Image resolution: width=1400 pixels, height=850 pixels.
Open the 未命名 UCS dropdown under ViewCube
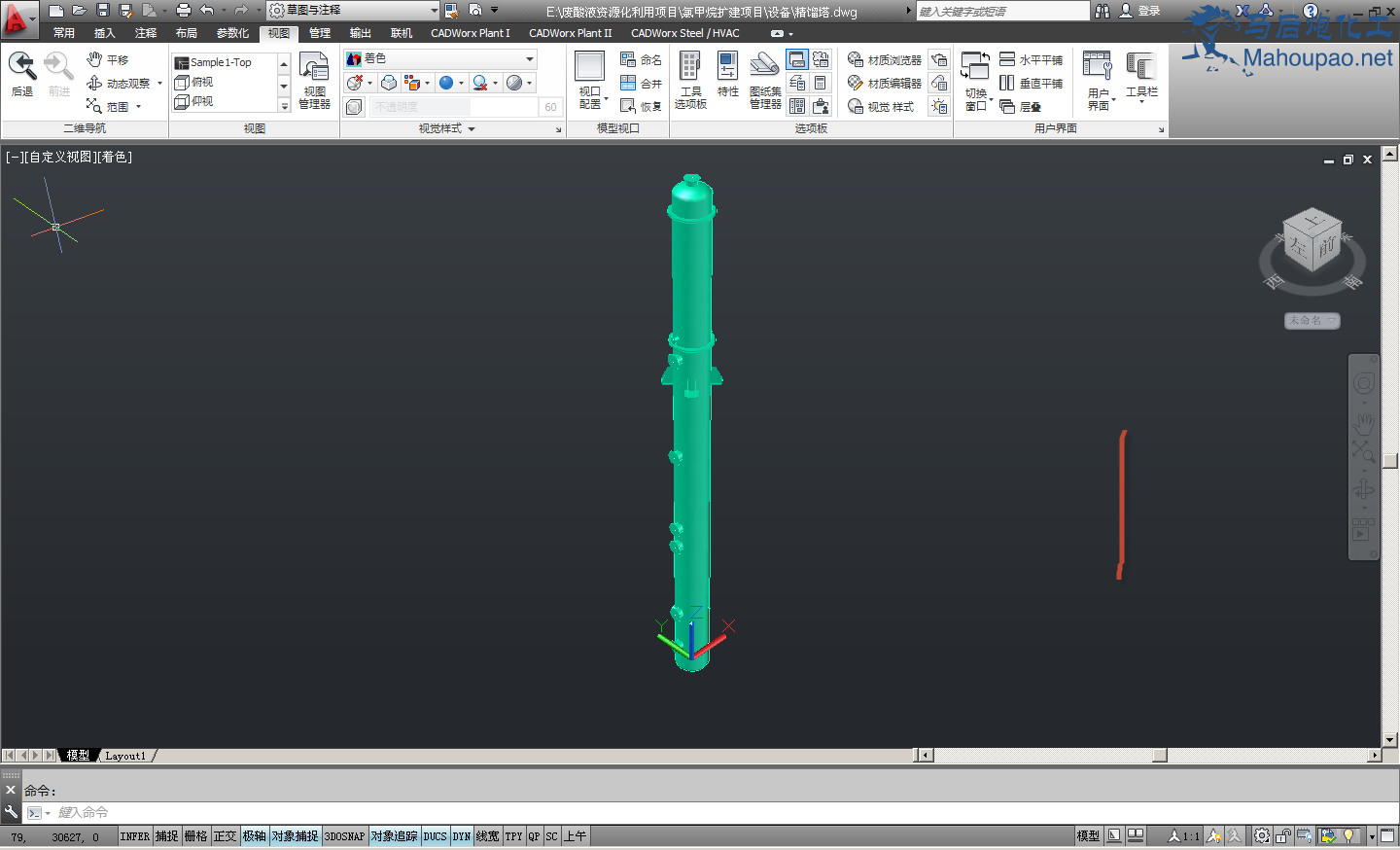(1312, 321)
